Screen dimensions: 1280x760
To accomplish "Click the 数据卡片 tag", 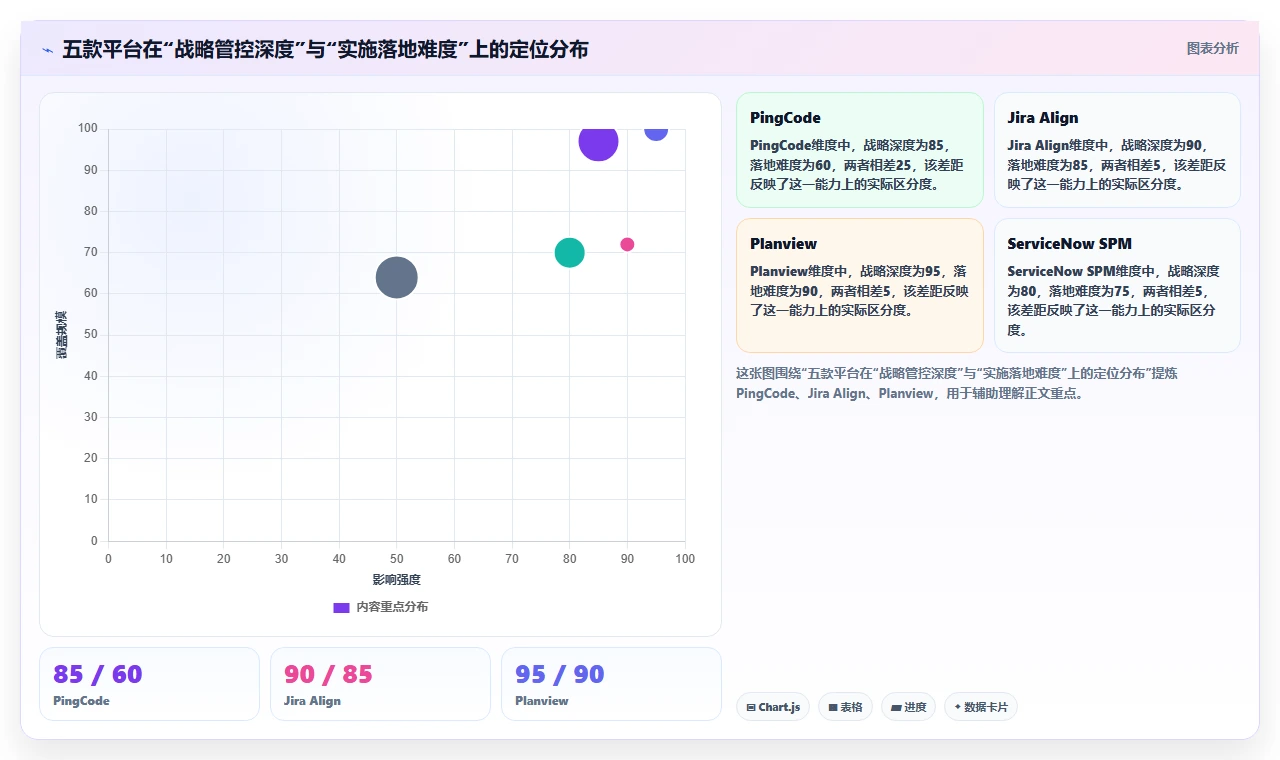I will (980, 707).
